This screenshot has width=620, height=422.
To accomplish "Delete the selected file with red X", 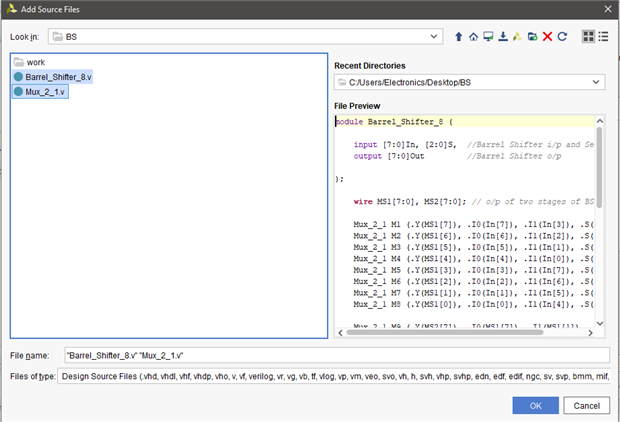I will [547, 36].
